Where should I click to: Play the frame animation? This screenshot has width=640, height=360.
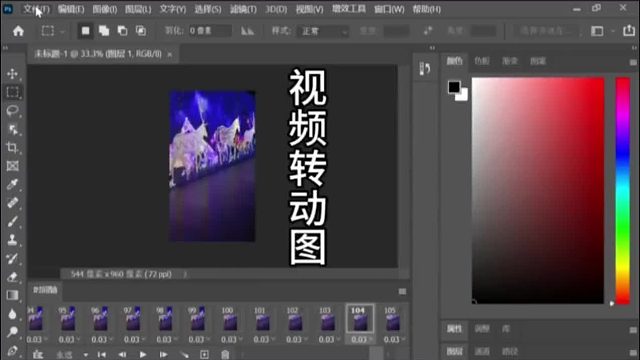pyautogui.click(x=142, y=354)
